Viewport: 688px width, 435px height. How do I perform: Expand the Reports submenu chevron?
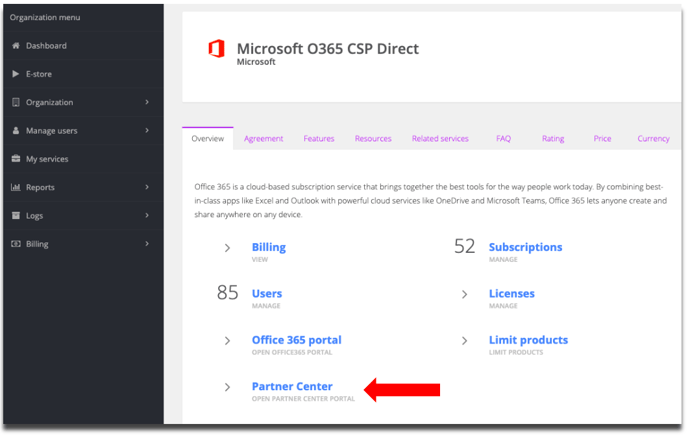coord(147,187)
